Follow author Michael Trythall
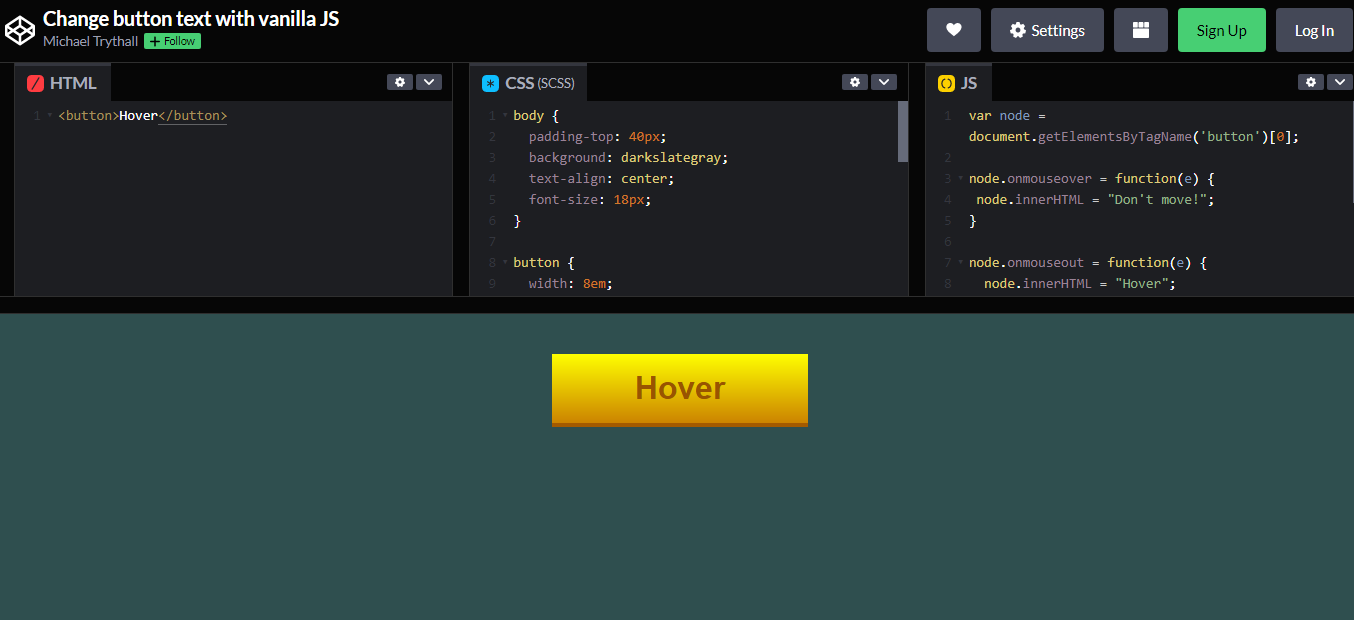The height and width of the screenshot is (620, 1354). [x=171, y=41]
